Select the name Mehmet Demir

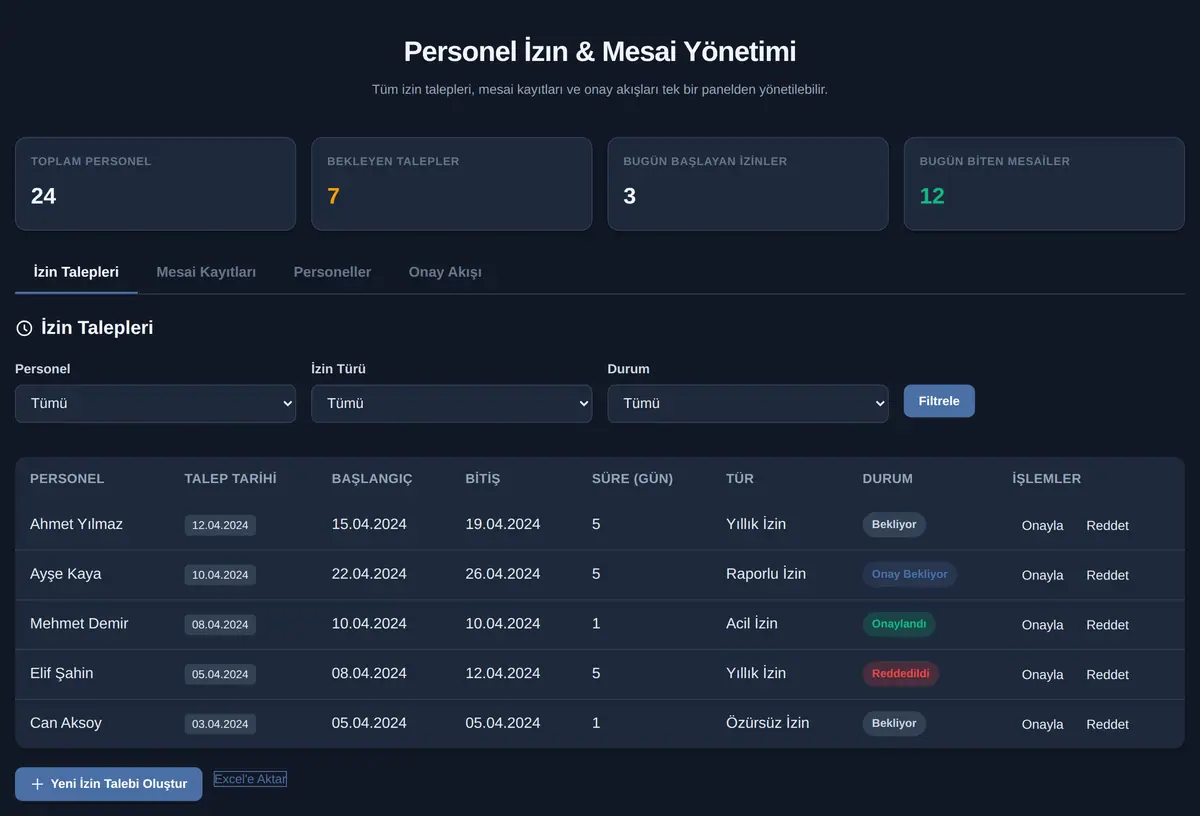click(79, 624)
